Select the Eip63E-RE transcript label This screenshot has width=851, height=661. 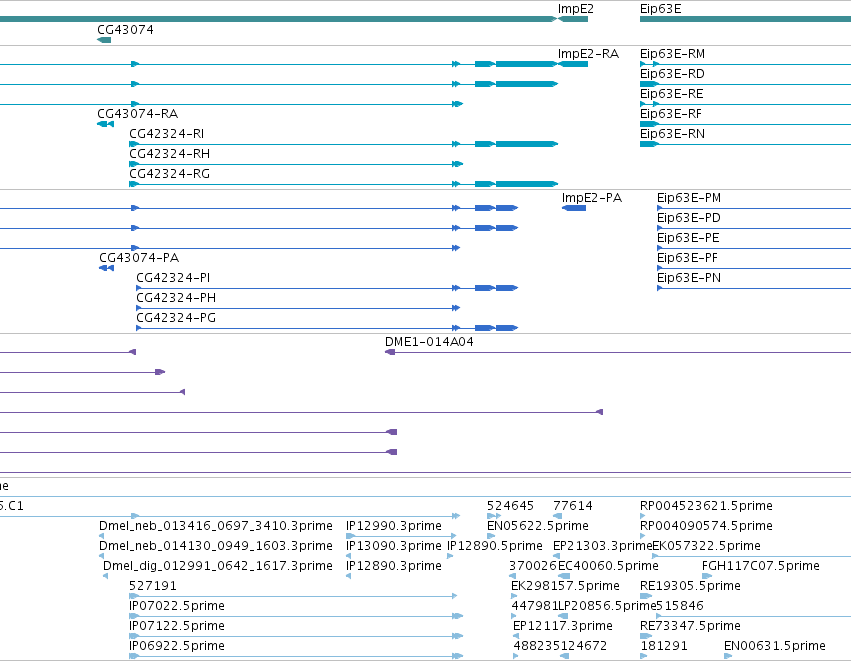(x=671, y=94)
